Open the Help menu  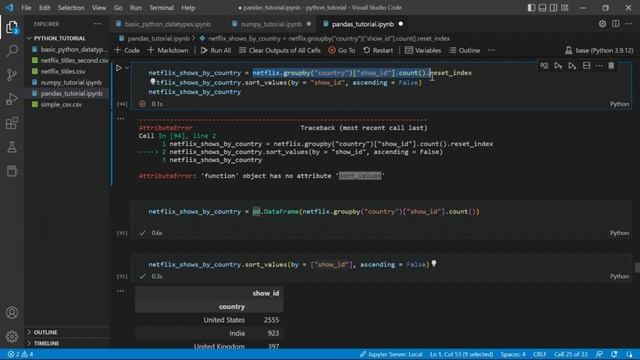click(188, 8)
